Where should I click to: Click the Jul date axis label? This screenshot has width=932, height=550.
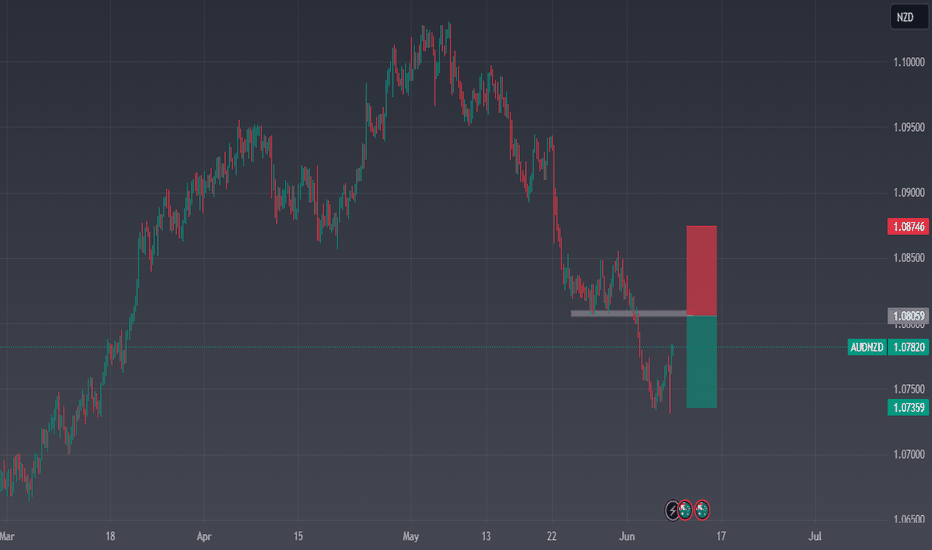(815, 536)
